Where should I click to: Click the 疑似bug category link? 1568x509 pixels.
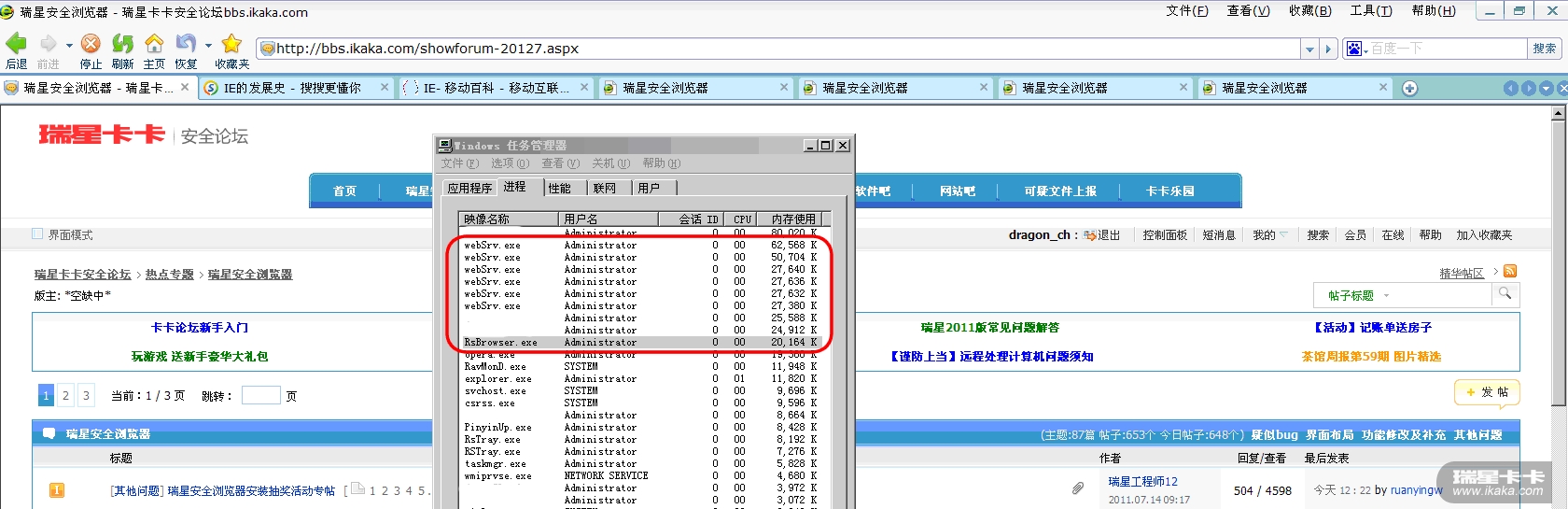[1274, 434]
